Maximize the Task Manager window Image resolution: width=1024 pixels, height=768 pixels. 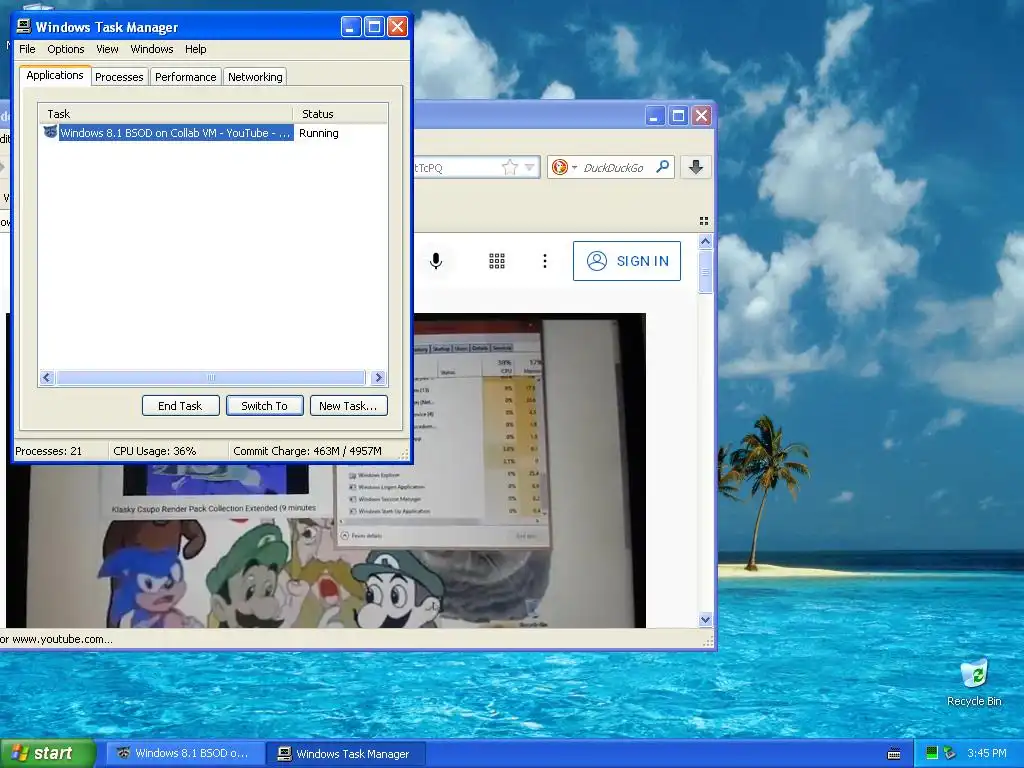374,27
